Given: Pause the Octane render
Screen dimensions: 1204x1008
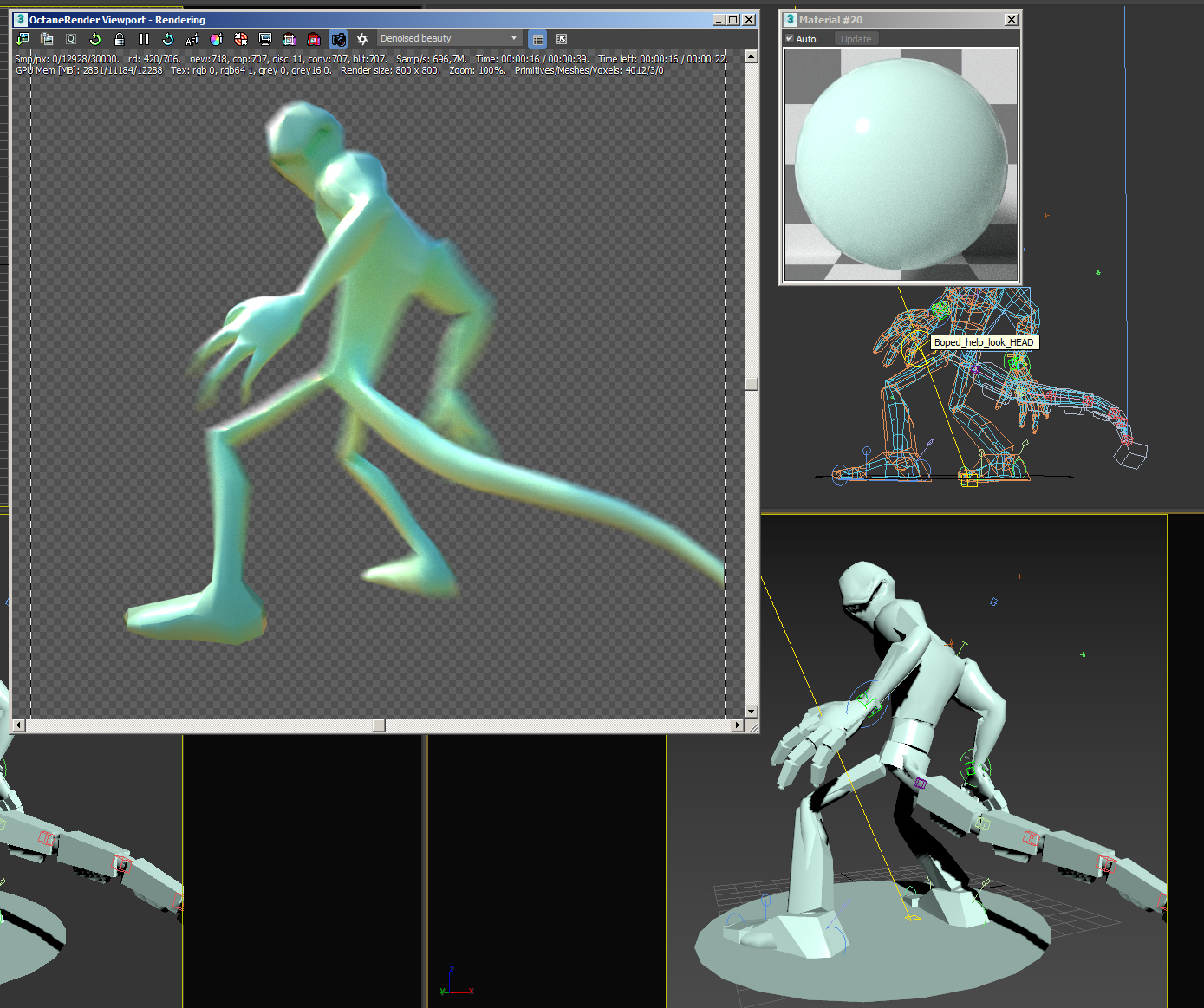Looking at the screenshot, I should 144,39.
